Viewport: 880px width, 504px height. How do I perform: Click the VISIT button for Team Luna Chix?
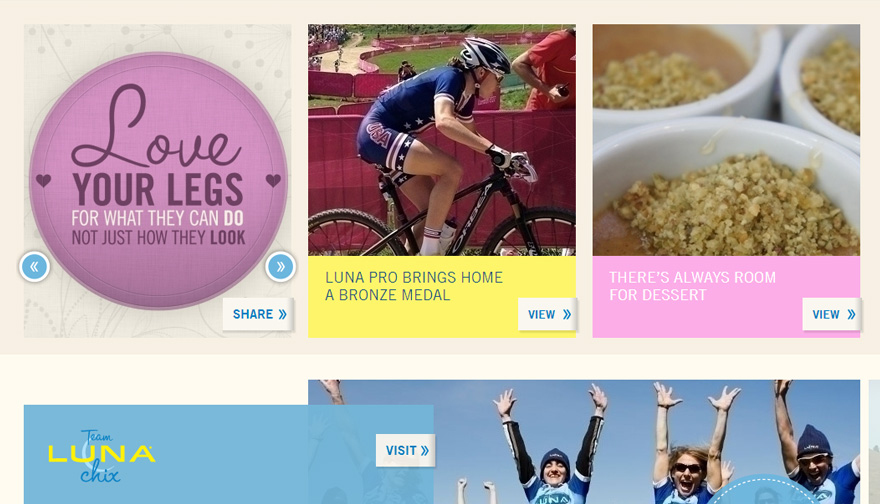point(405,450)
